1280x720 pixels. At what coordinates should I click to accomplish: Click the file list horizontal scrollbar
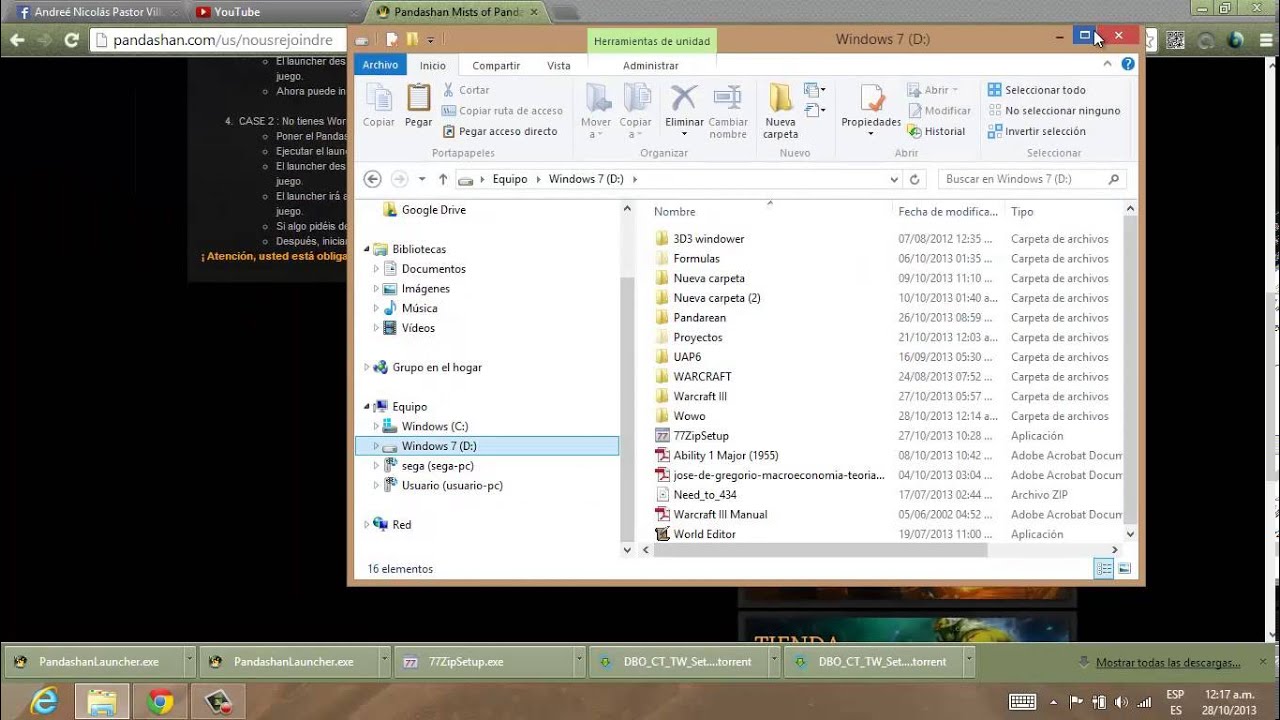[820, 550]
